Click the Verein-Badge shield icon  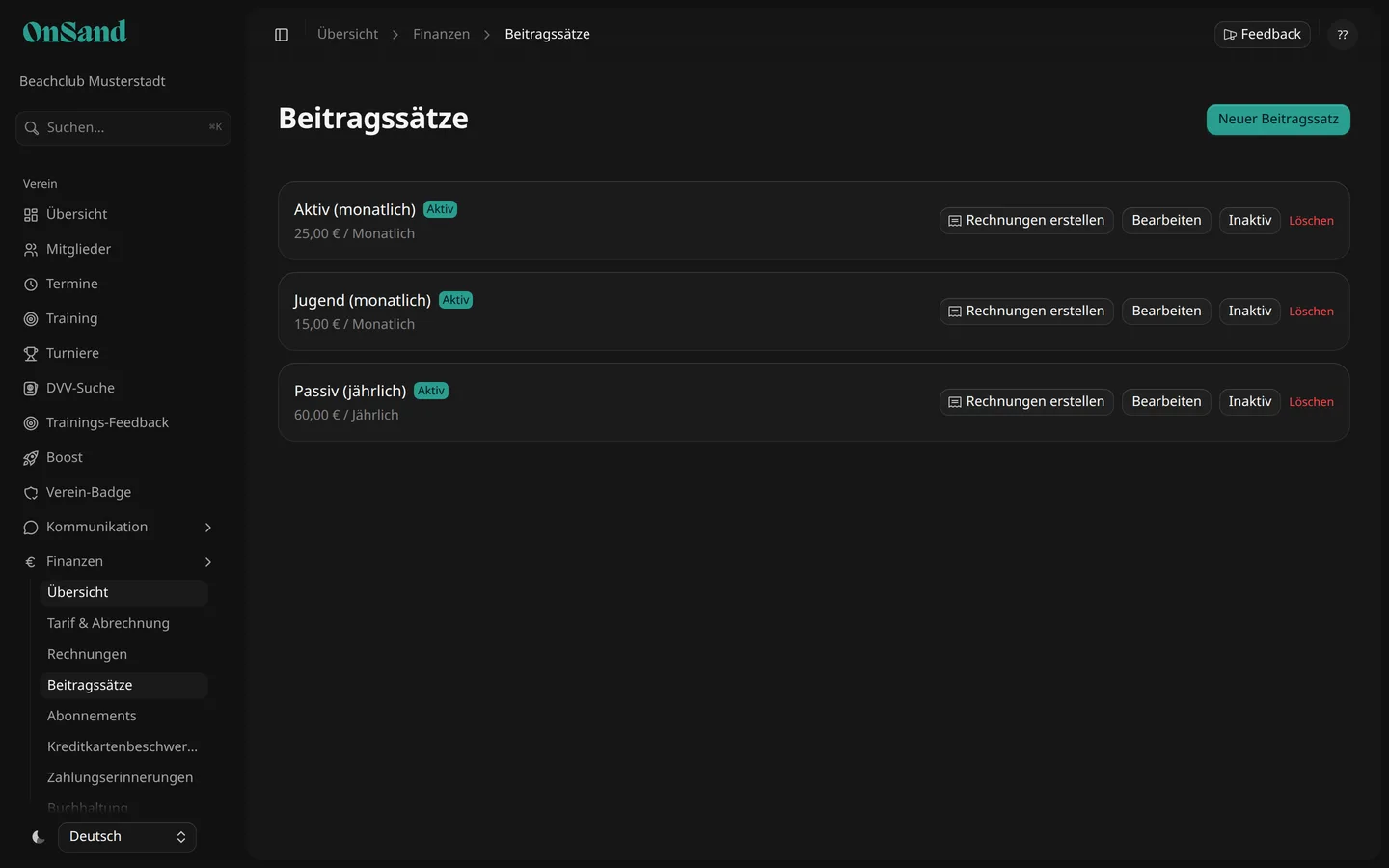(31, 493)
